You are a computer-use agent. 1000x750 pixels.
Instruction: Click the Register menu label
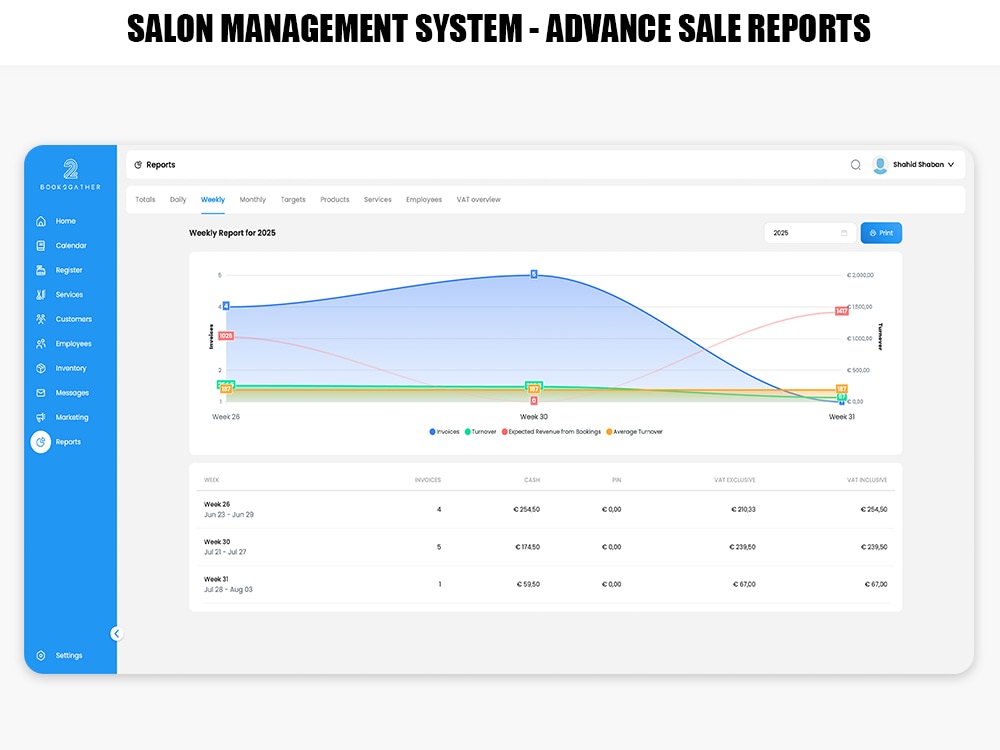coord(69,270)
